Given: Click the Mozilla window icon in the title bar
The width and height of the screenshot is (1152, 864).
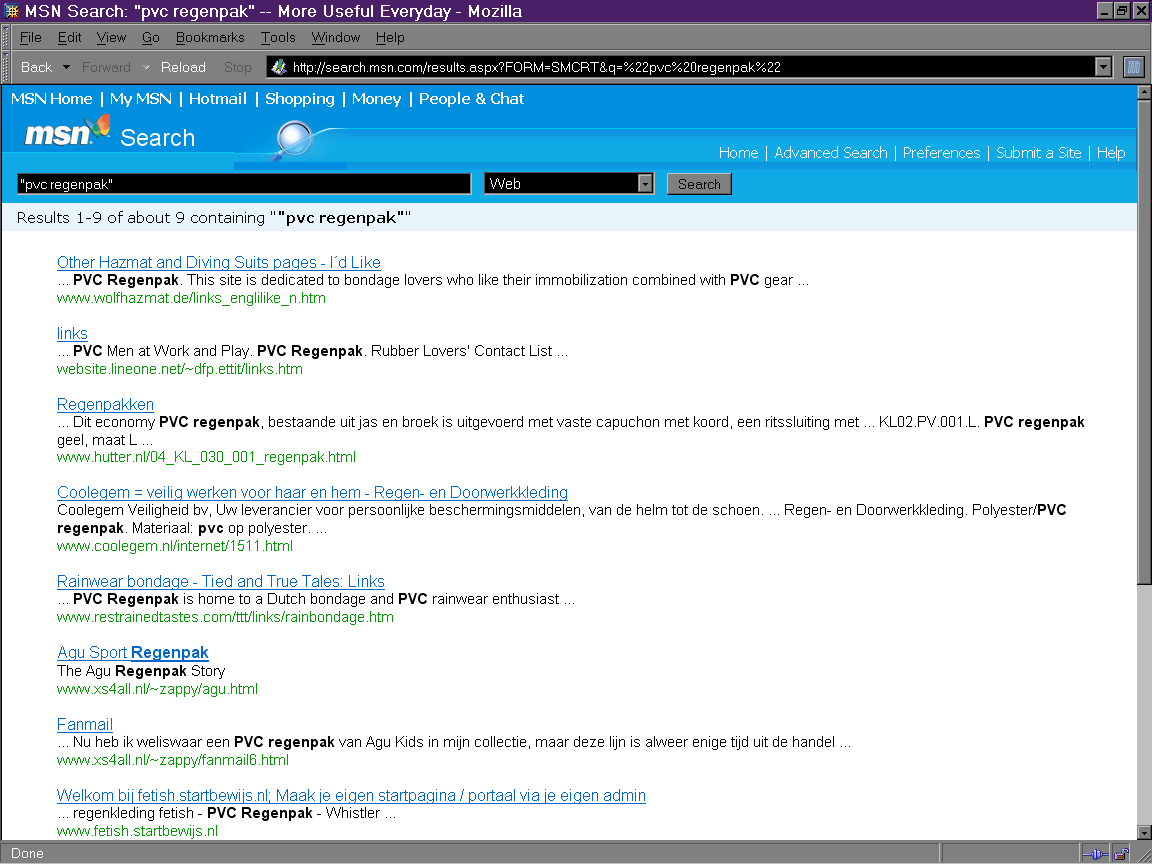Looking at the screenshot, I should (x=12, y=11).
